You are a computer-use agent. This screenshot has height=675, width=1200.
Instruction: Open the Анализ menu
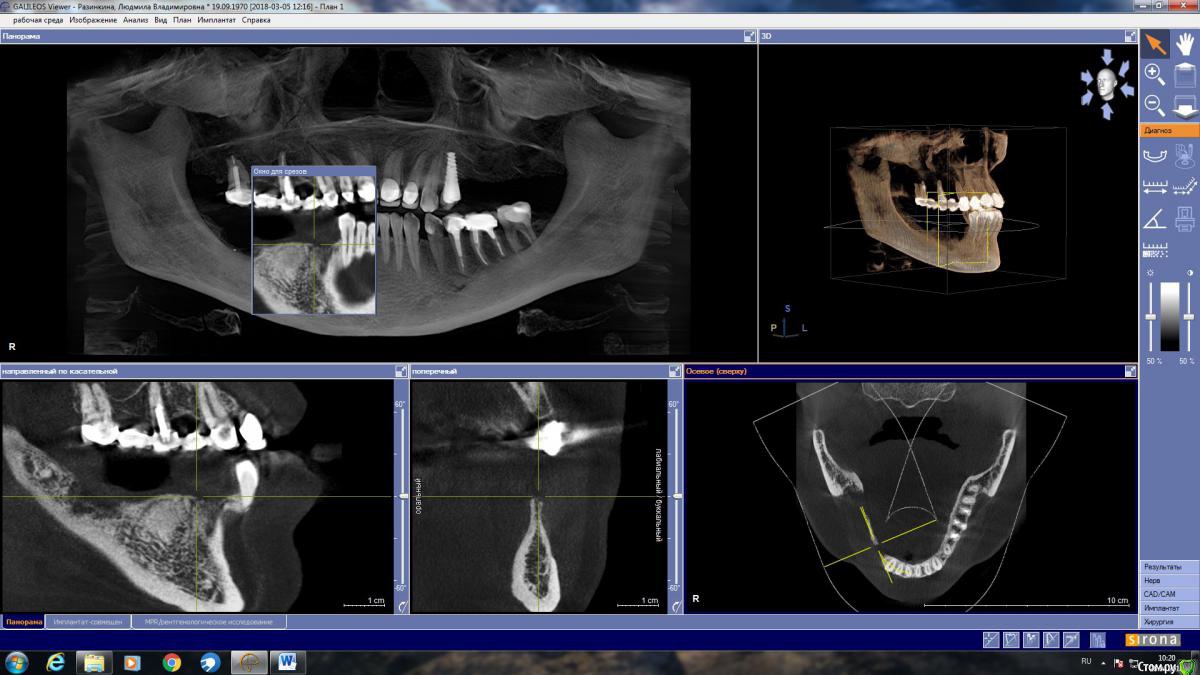[x=135, y=20]
